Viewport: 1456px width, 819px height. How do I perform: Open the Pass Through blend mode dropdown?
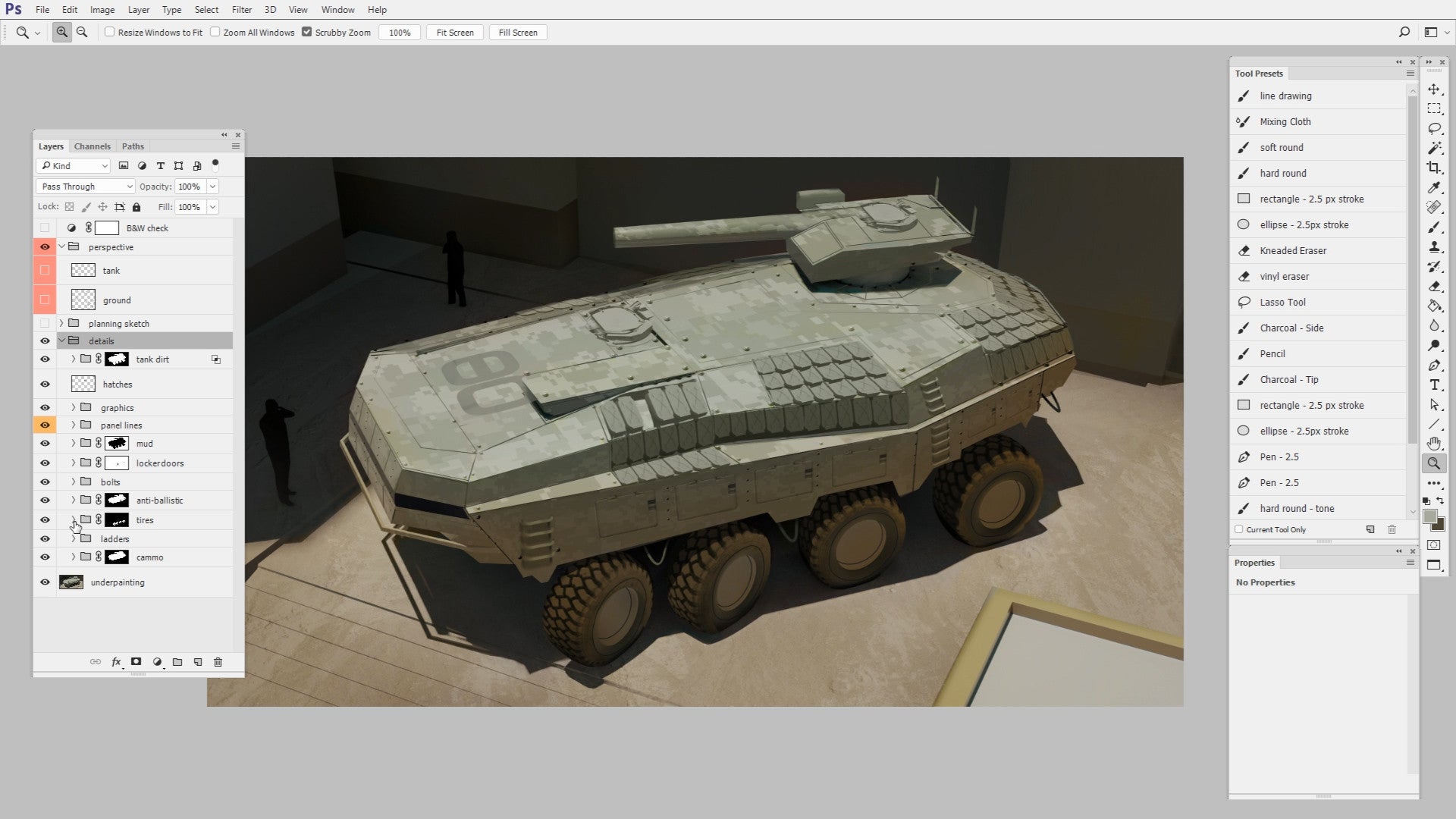(x=85, y=186)
